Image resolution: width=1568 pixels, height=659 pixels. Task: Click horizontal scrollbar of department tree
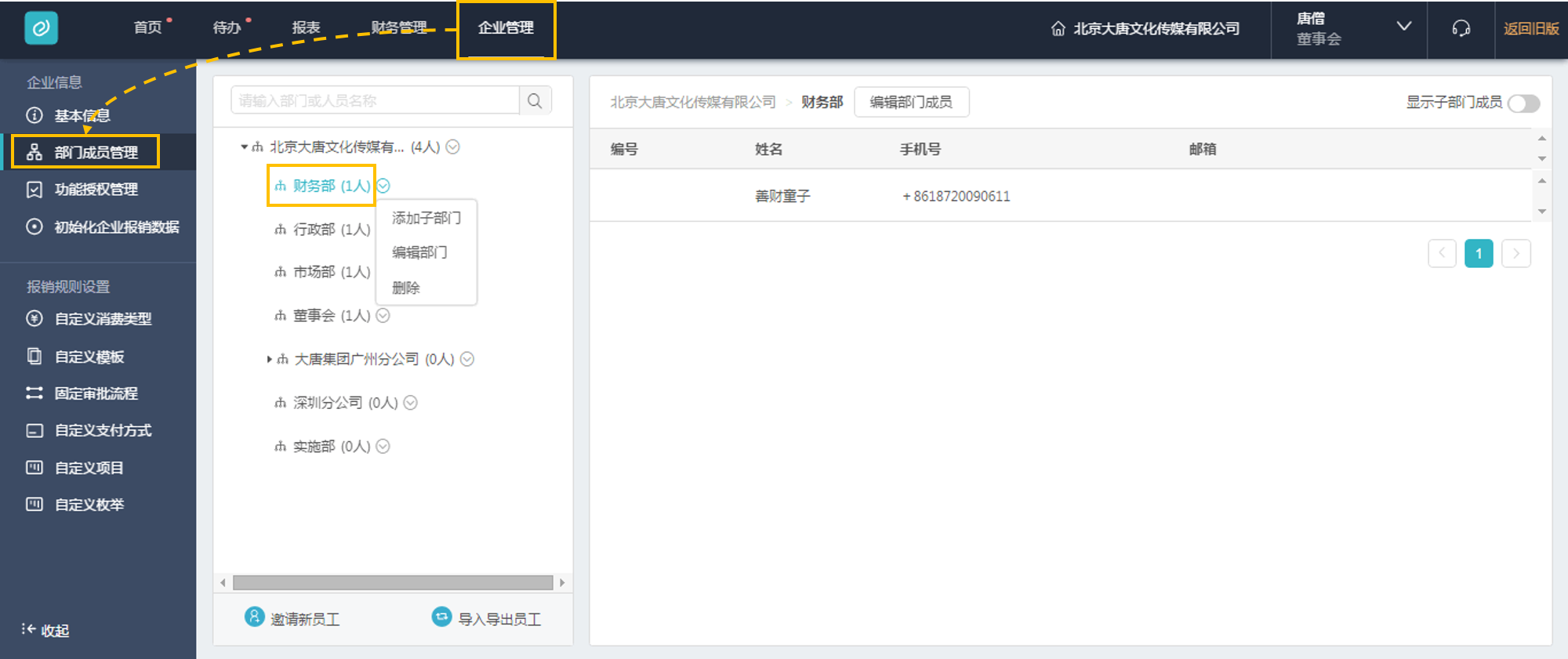click(x=393, y=582)
